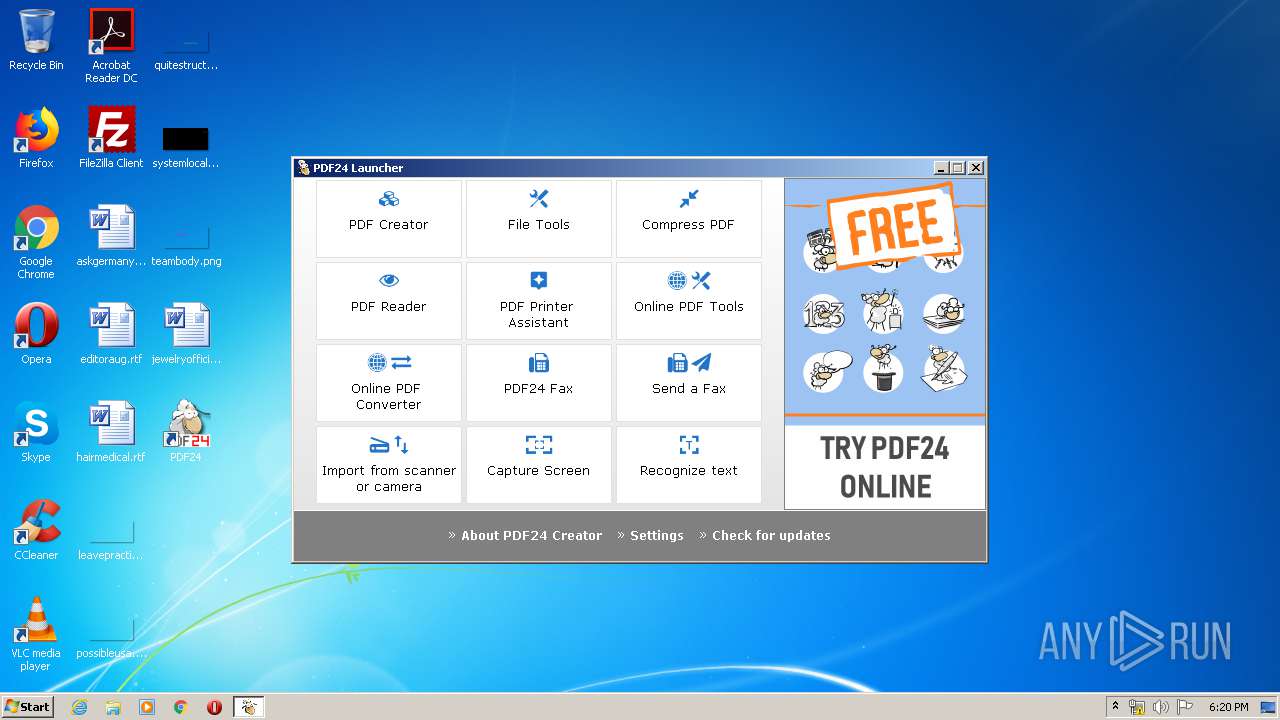1280x720 pixels.
Task: Select the editoraug.rtf document
Action: pyautogui.click(x=111, y=334)
